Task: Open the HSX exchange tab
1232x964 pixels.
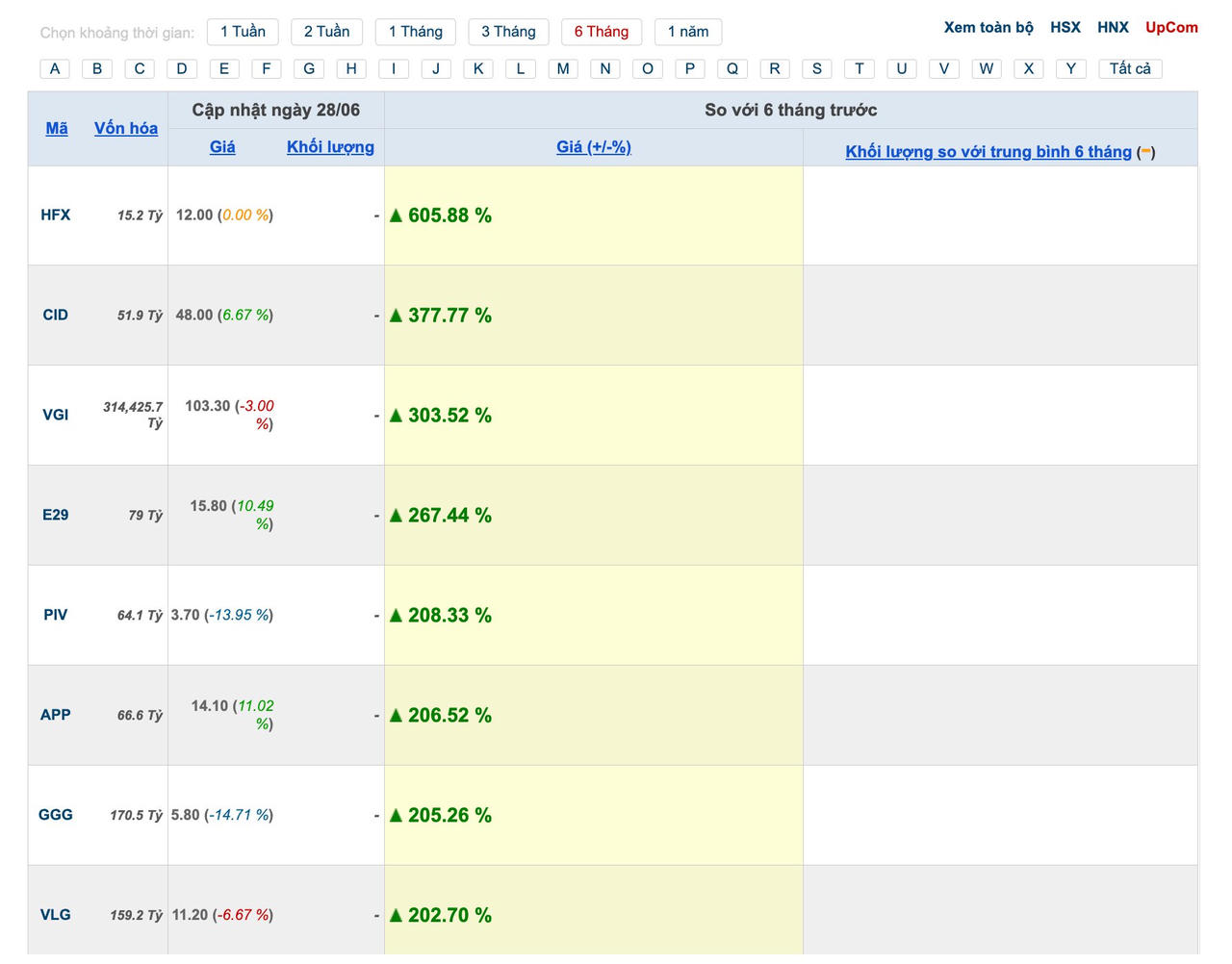Action: pos(1065,27)
